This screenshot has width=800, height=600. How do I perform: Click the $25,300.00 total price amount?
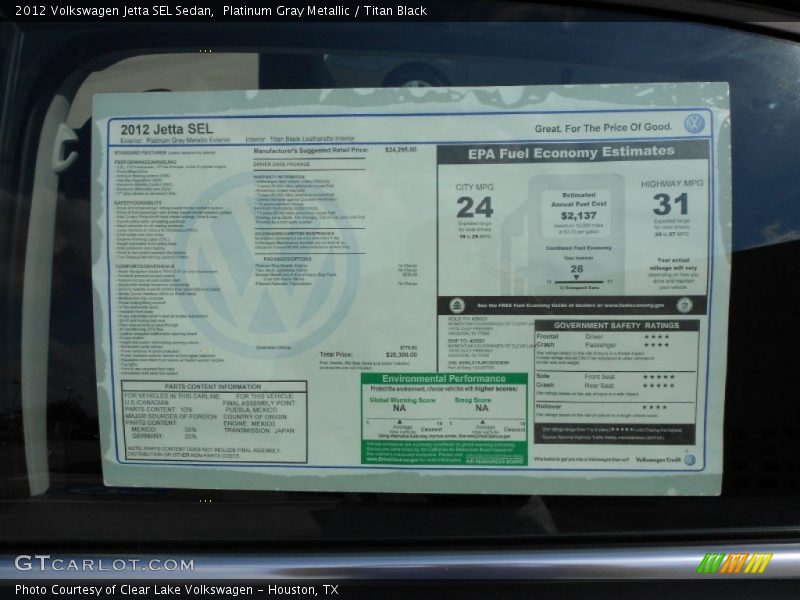402,355
